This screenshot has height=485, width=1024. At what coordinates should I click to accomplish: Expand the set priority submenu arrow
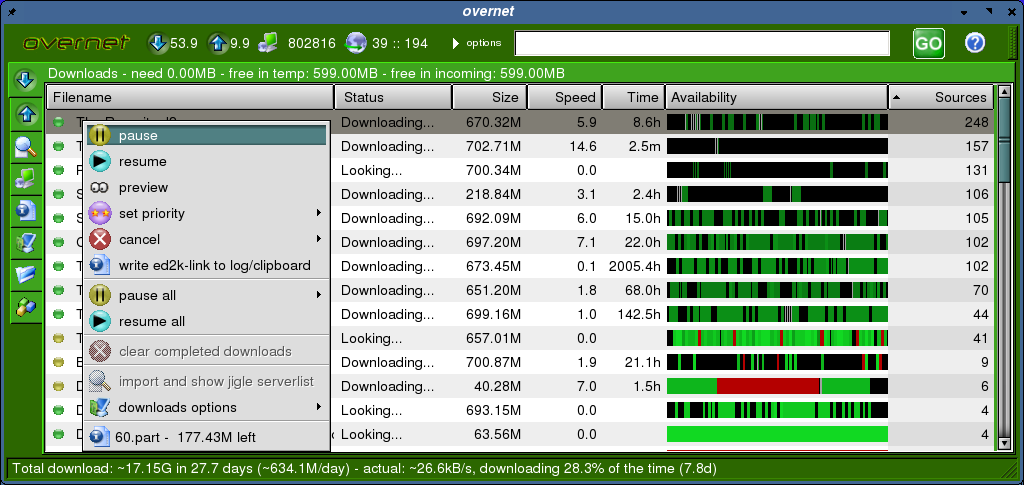319,213
